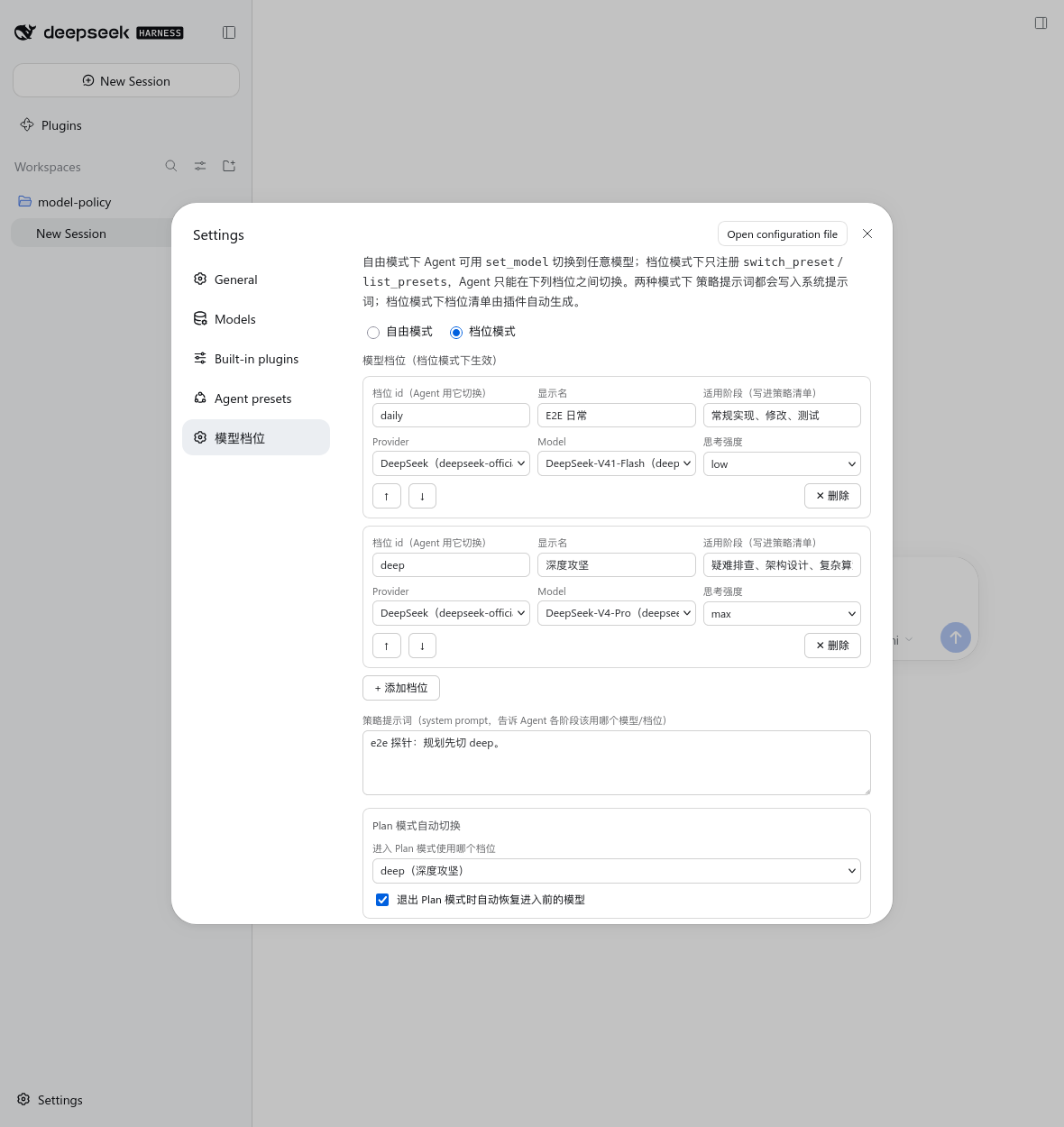
Task: Search workspaces with magnifier icon
Action: pyautogui.click(x=171, y=166)
